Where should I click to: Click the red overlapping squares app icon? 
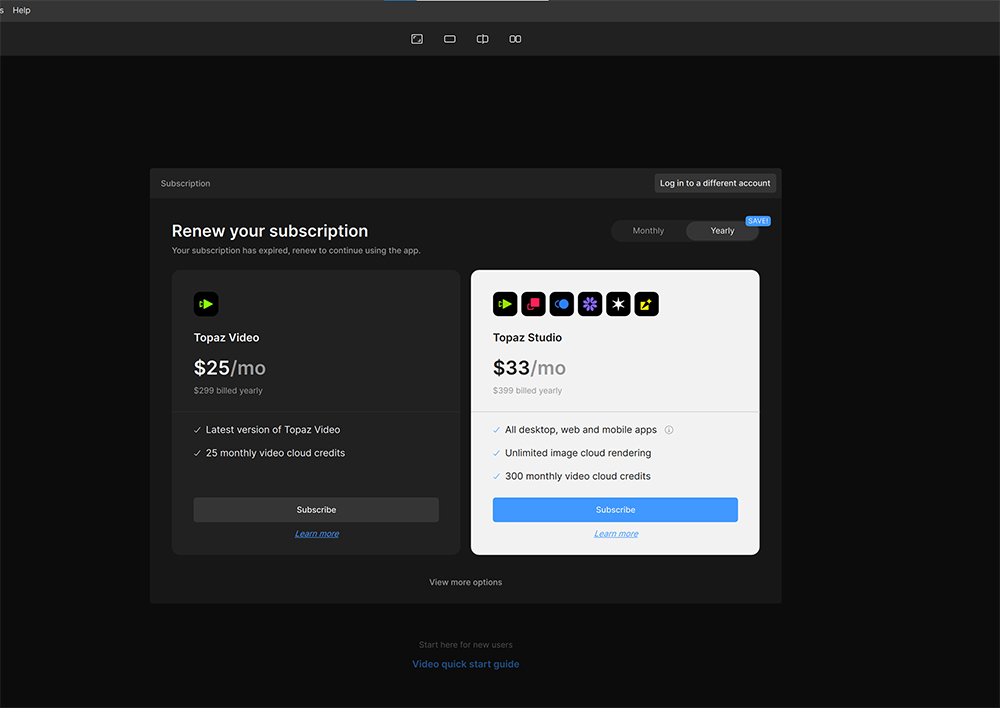click(x=533, y=304)
